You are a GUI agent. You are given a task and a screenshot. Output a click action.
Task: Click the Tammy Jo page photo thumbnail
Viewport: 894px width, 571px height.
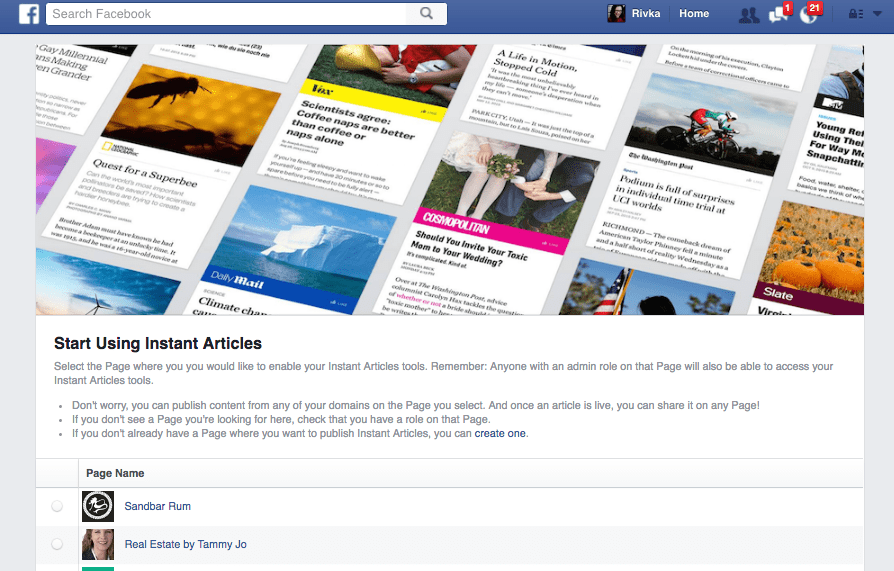click(97, 544)
